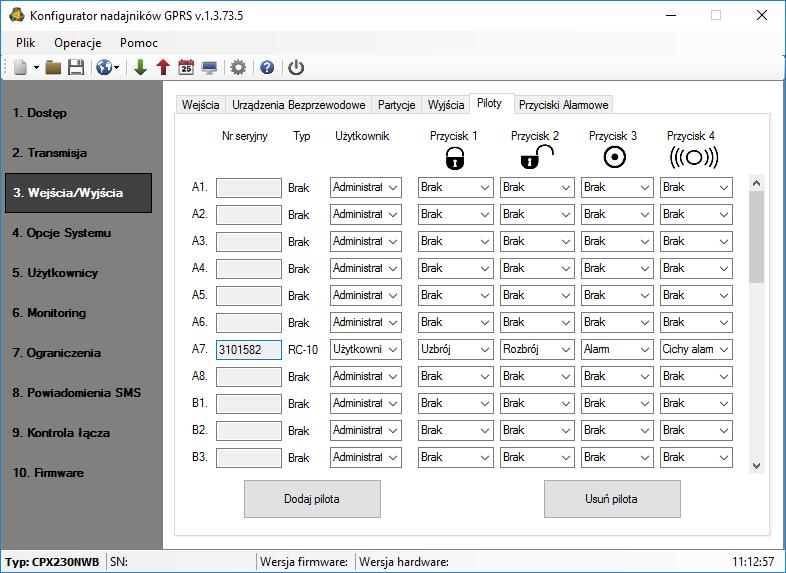Click the globe connection icon
786x573 pixels.
[x=104, y=67]
